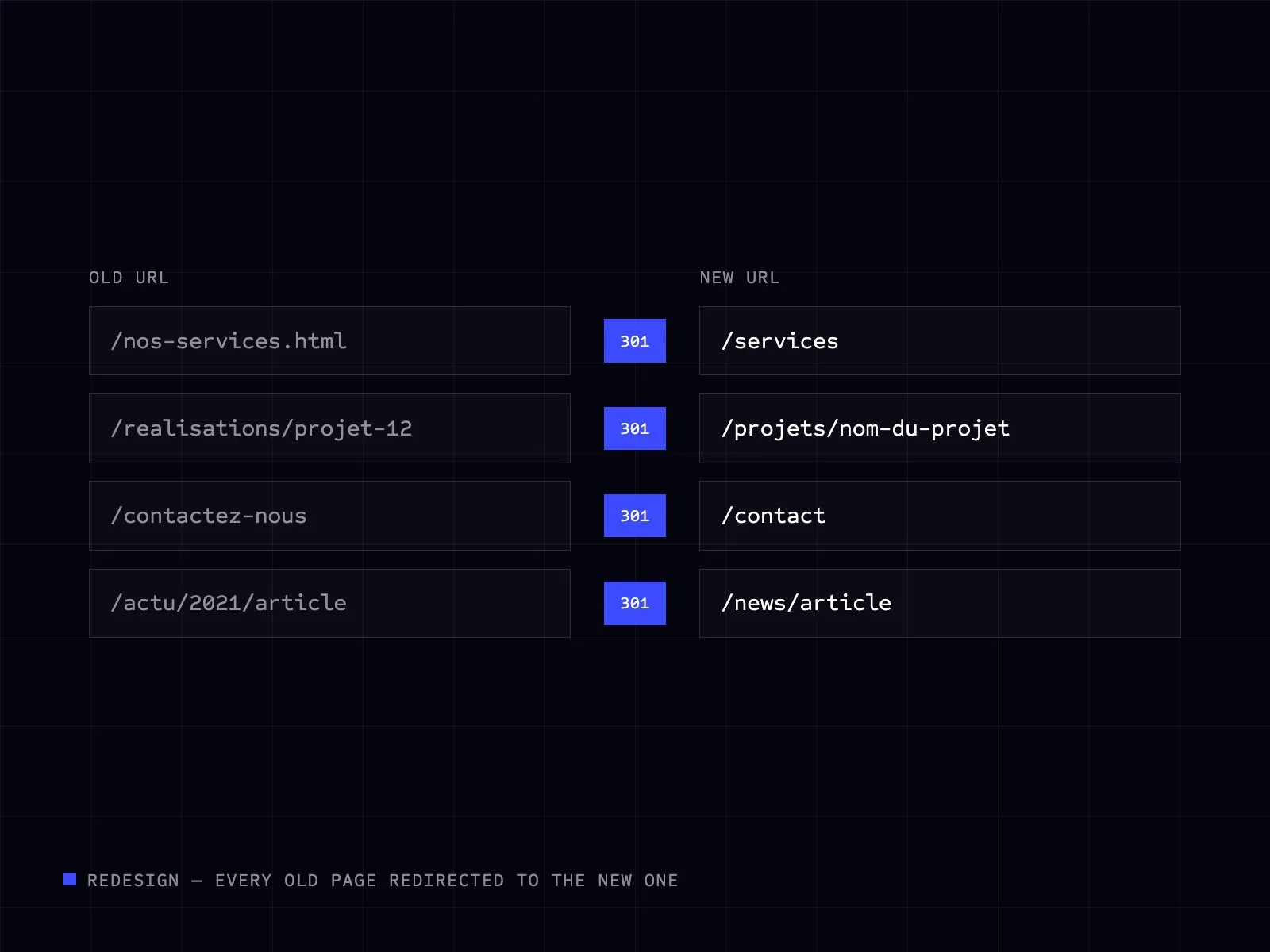Select the /nos-services.html old URL field
This screenshot has height=952, width=1270.
[x=329, y=341]
